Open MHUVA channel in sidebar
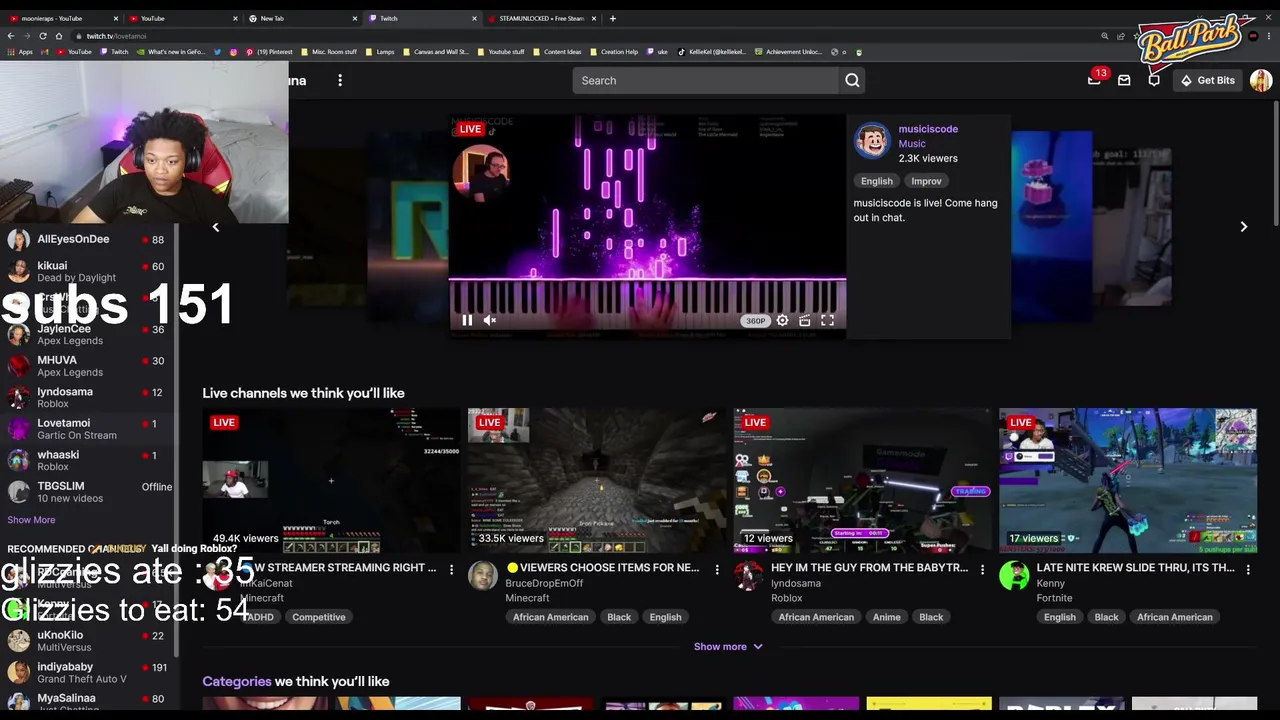Viewport: 1280px width, 720px height. [89, 366]
